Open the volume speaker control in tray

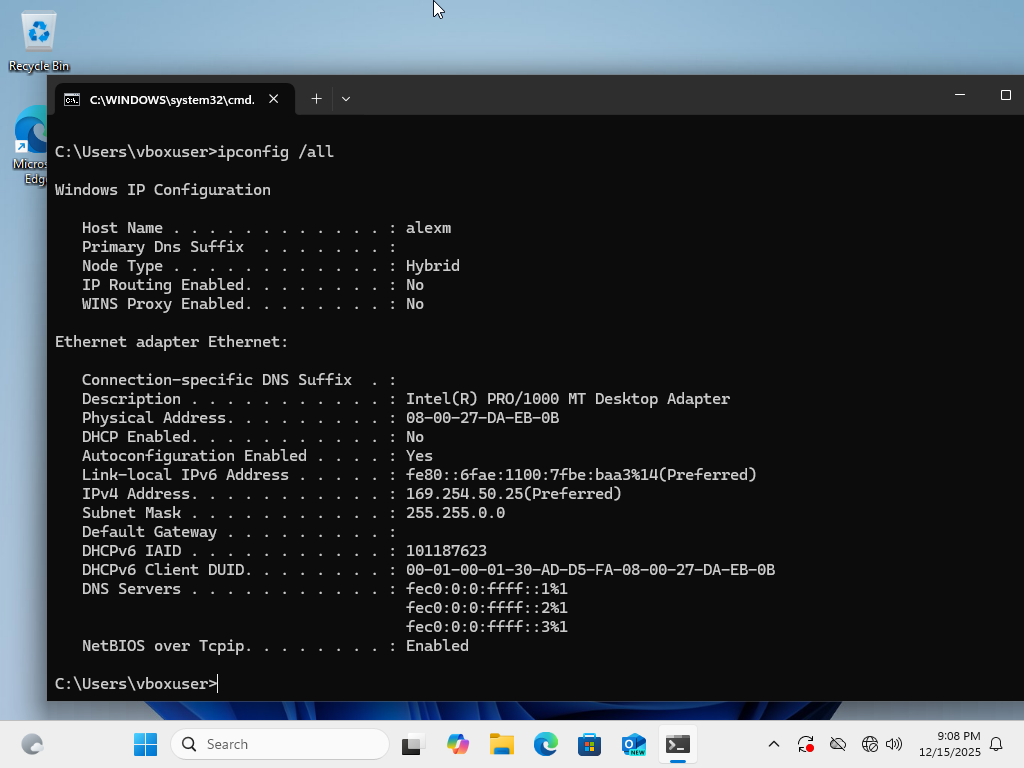click(894, 744)
